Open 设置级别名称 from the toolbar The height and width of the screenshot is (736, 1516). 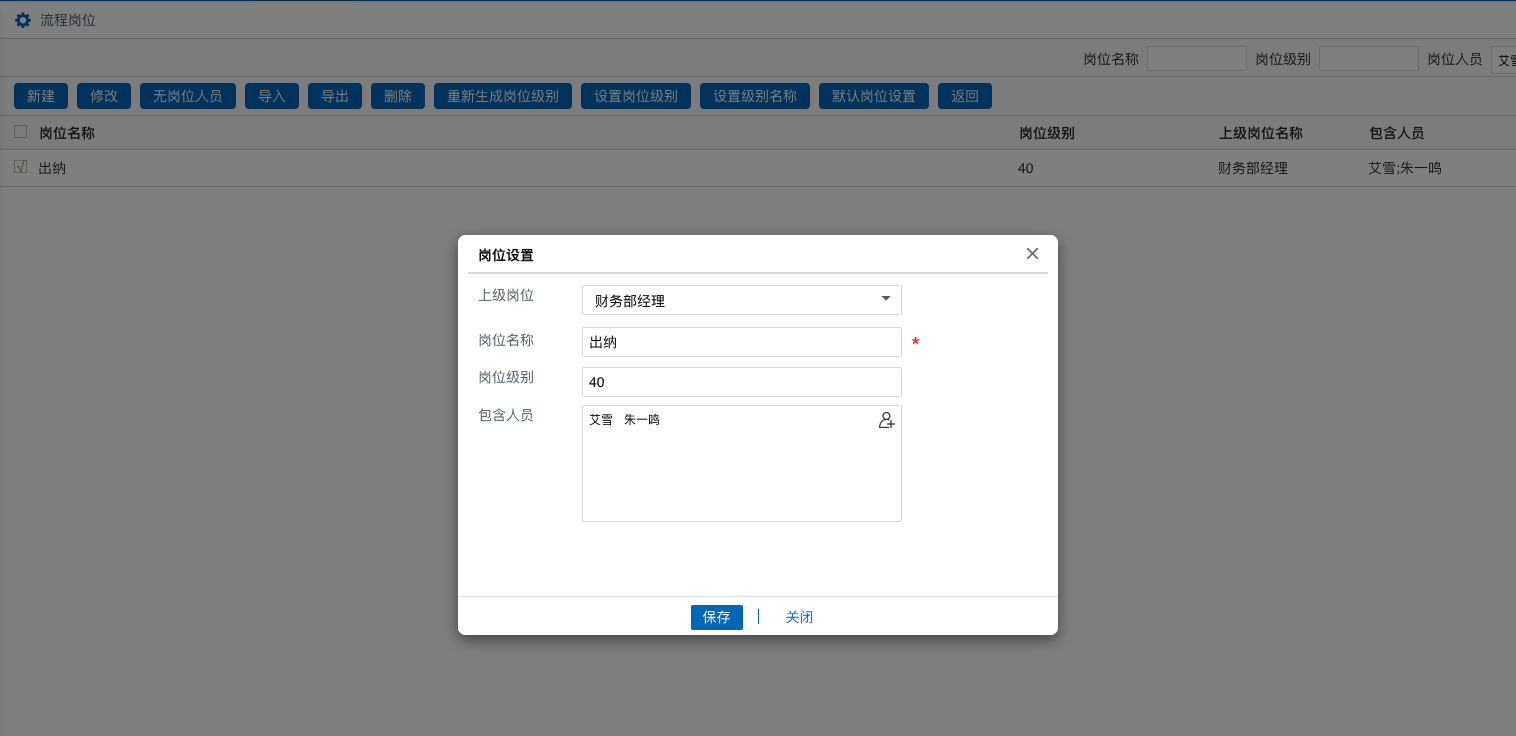tap(755, 96)
